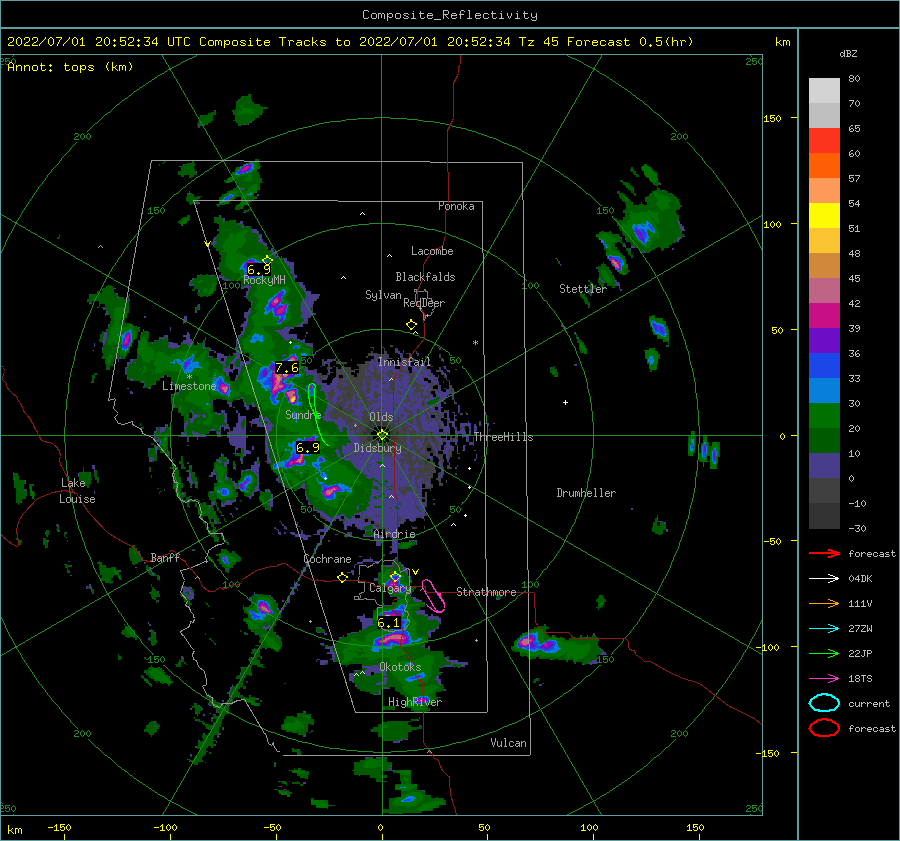Click the 'Annot: tops (km)' label
The image size is (900, 841).
pos(71,67)
